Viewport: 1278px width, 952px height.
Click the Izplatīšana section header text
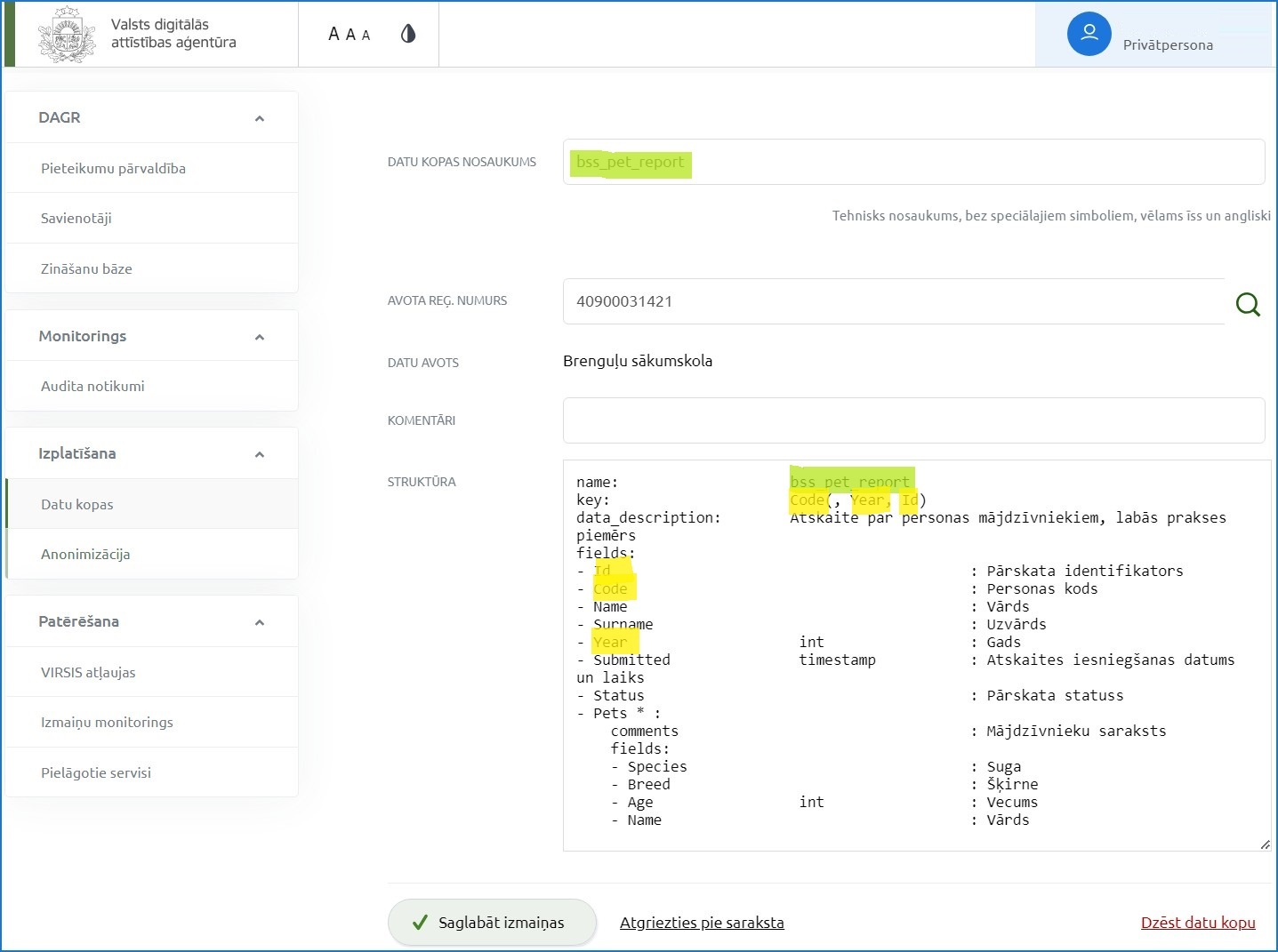tap(77, 453)
